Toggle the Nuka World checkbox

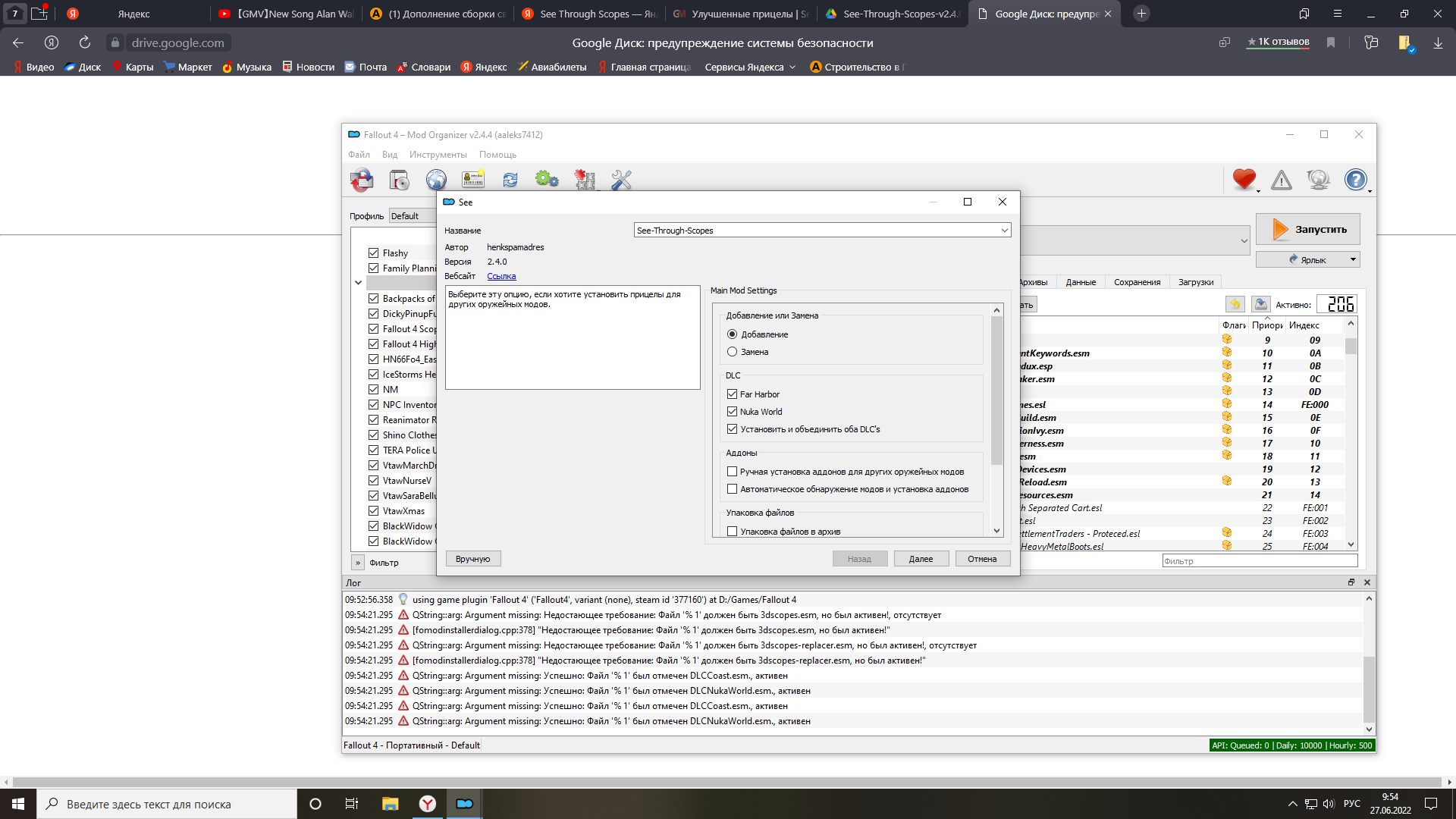click(x=733, y=412)
